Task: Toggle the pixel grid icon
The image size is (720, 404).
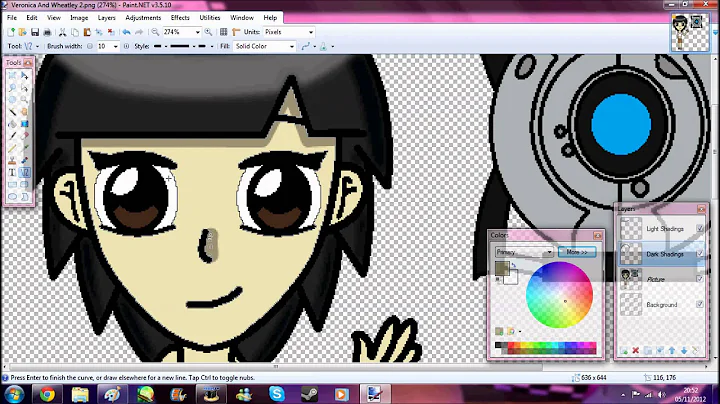Action: pos(224,32)
